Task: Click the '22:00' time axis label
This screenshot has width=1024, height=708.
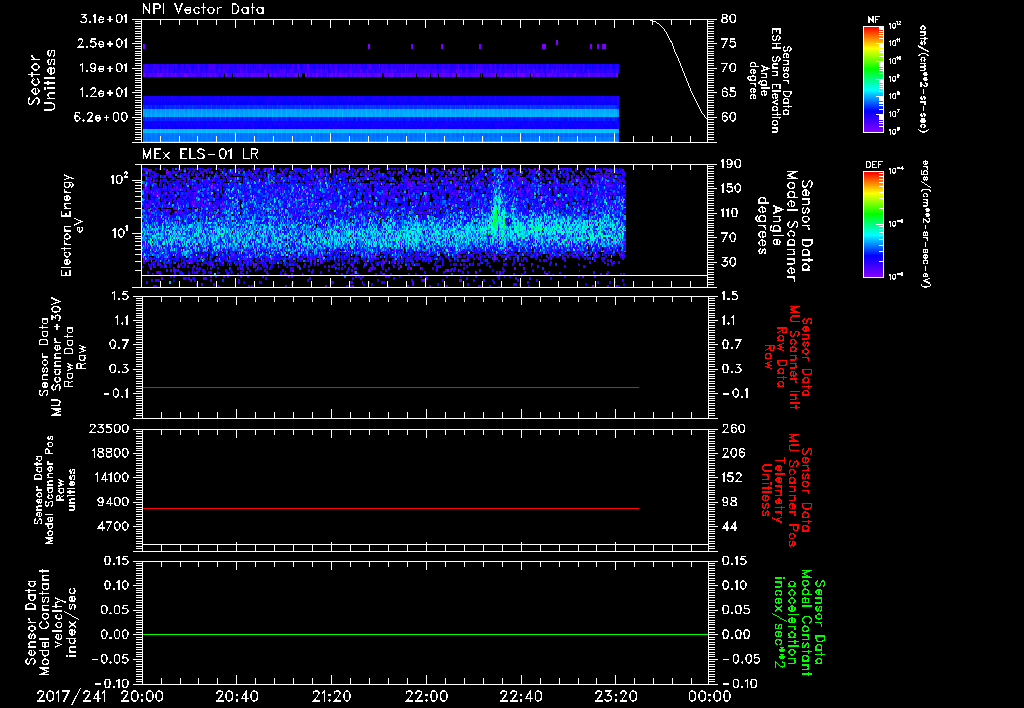Action: click(x=426, y=697)
